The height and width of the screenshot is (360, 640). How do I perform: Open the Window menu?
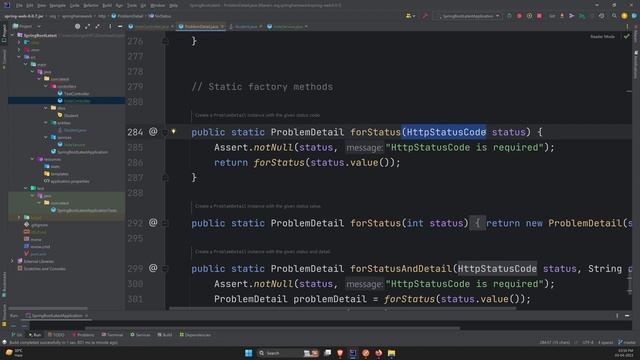point(158,5)
